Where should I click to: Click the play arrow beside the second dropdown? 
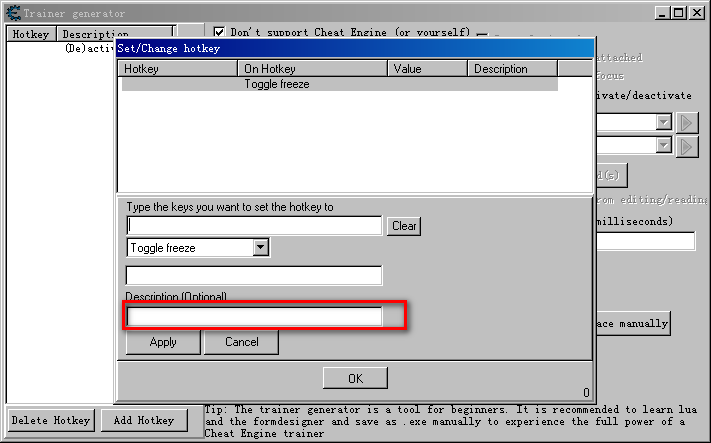pyautogui.click(x=687, y=146)
